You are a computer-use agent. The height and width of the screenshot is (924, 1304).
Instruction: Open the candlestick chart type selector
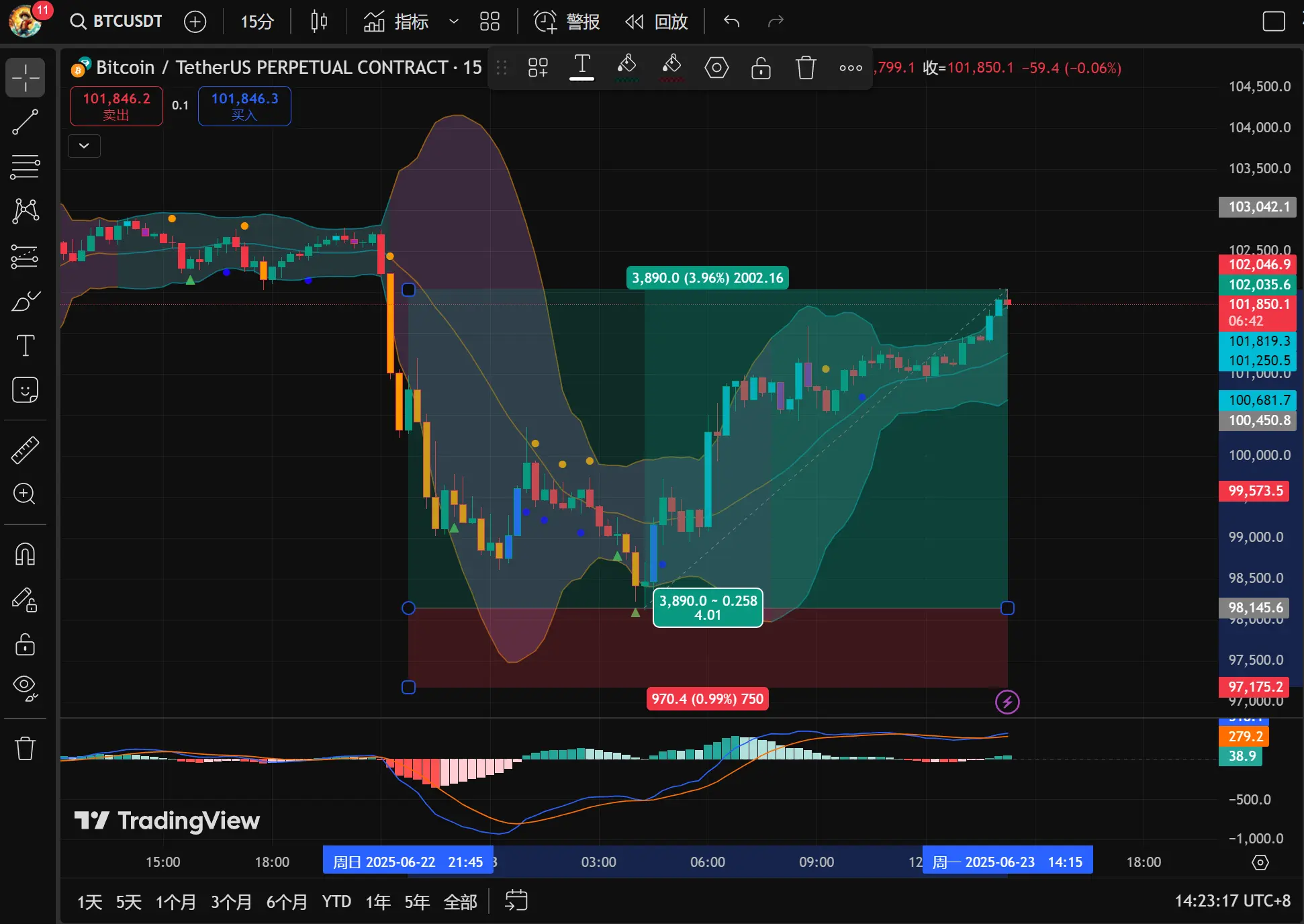tap(319, 21)
